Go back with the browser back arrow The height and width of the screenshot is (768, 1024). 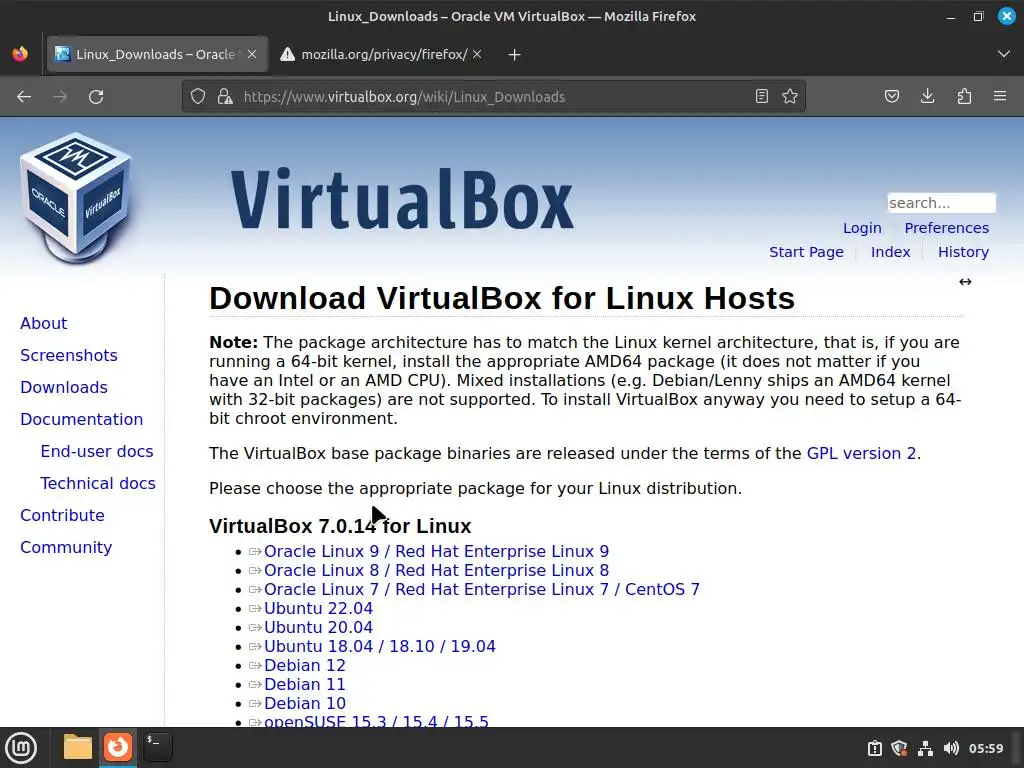coord(24,97)
